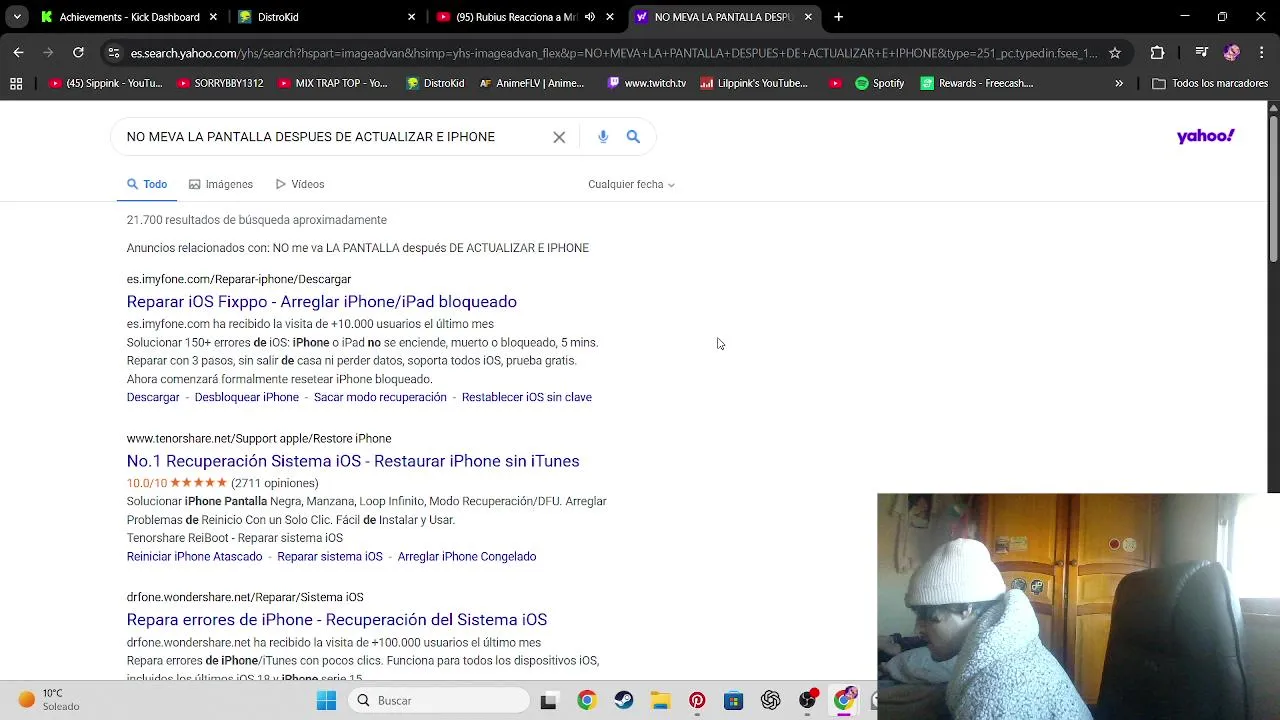Open Pinterest app in taskbar
The width and height of the screenshot is (1280, 720).
click(x=697, y=700)
